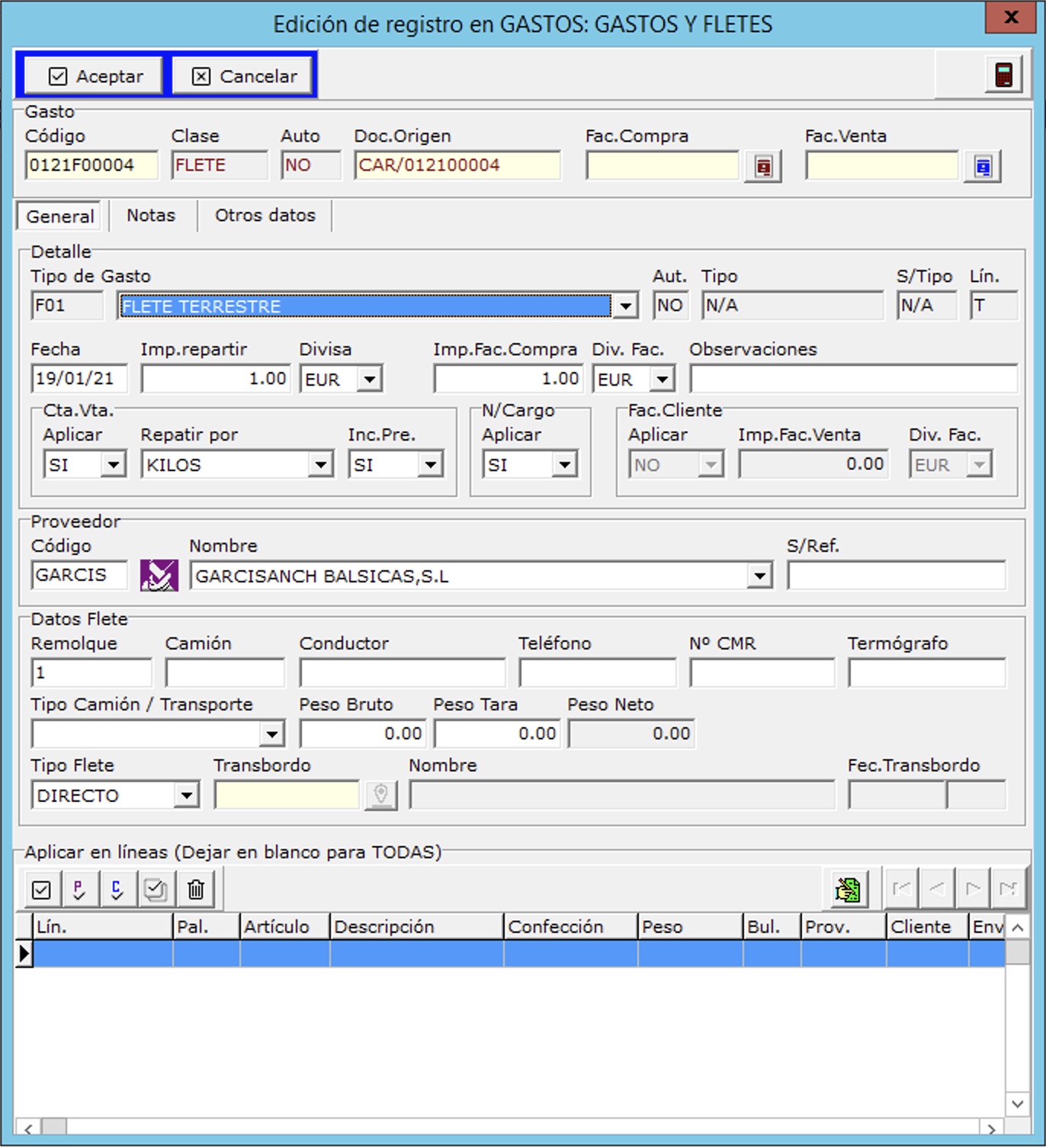Open the calculator icon in top toolbar
Viewport: 1046px width, 1148px height.
(1003, 75)
